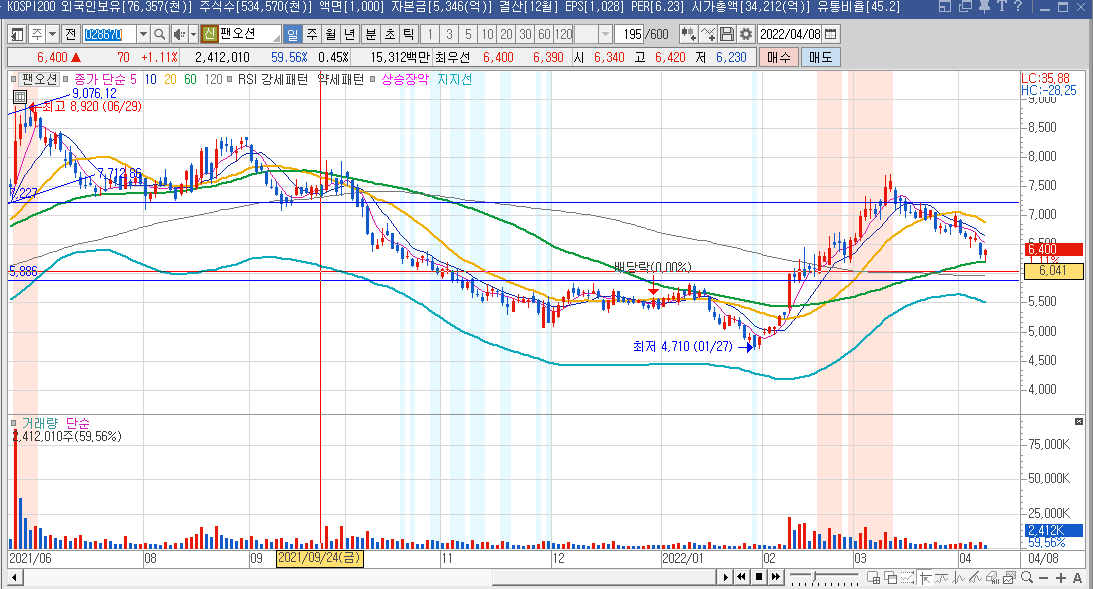Open chart settings gear icon

(746, 34)
